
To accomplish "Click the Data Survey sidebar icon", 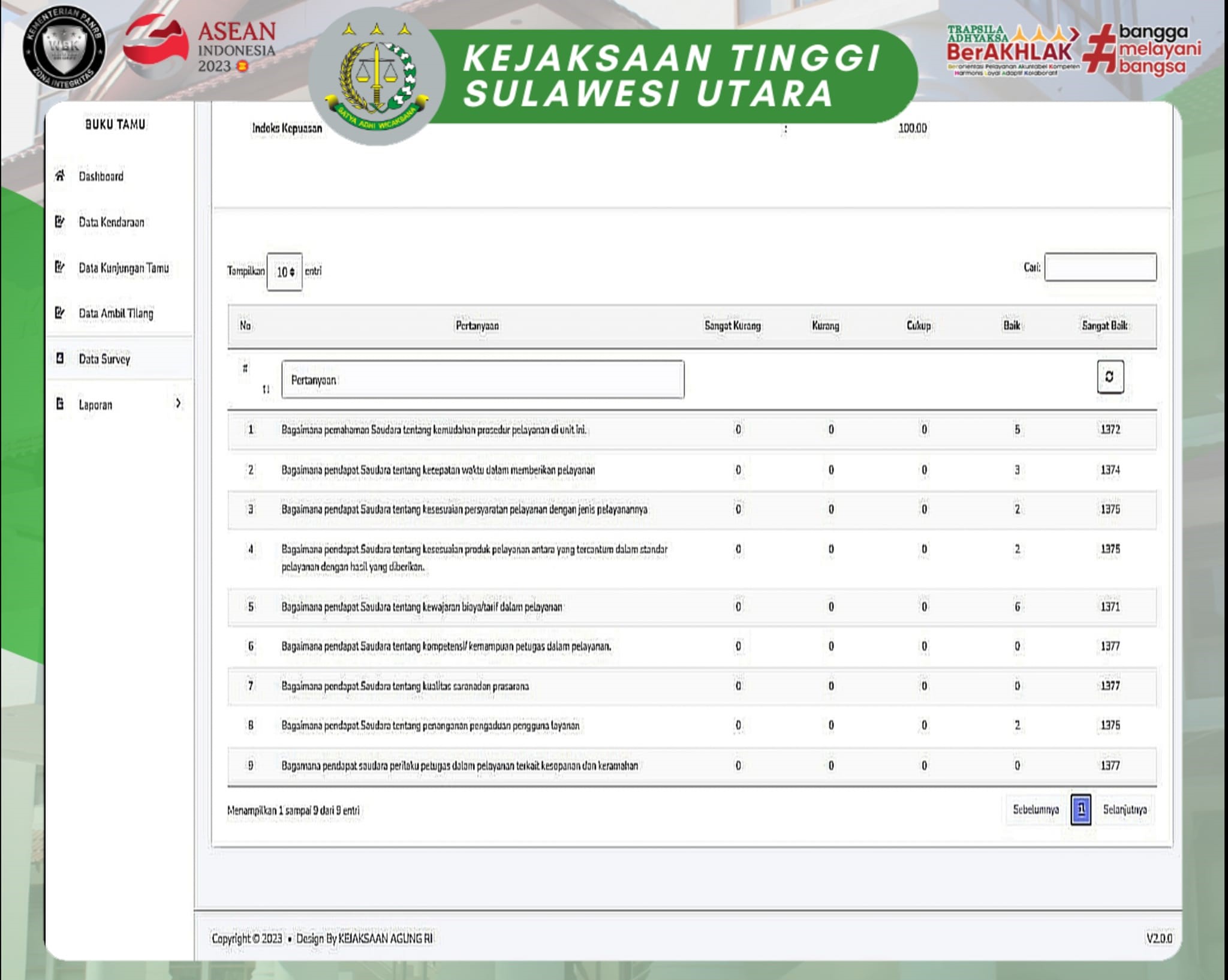I will (59, 359).
